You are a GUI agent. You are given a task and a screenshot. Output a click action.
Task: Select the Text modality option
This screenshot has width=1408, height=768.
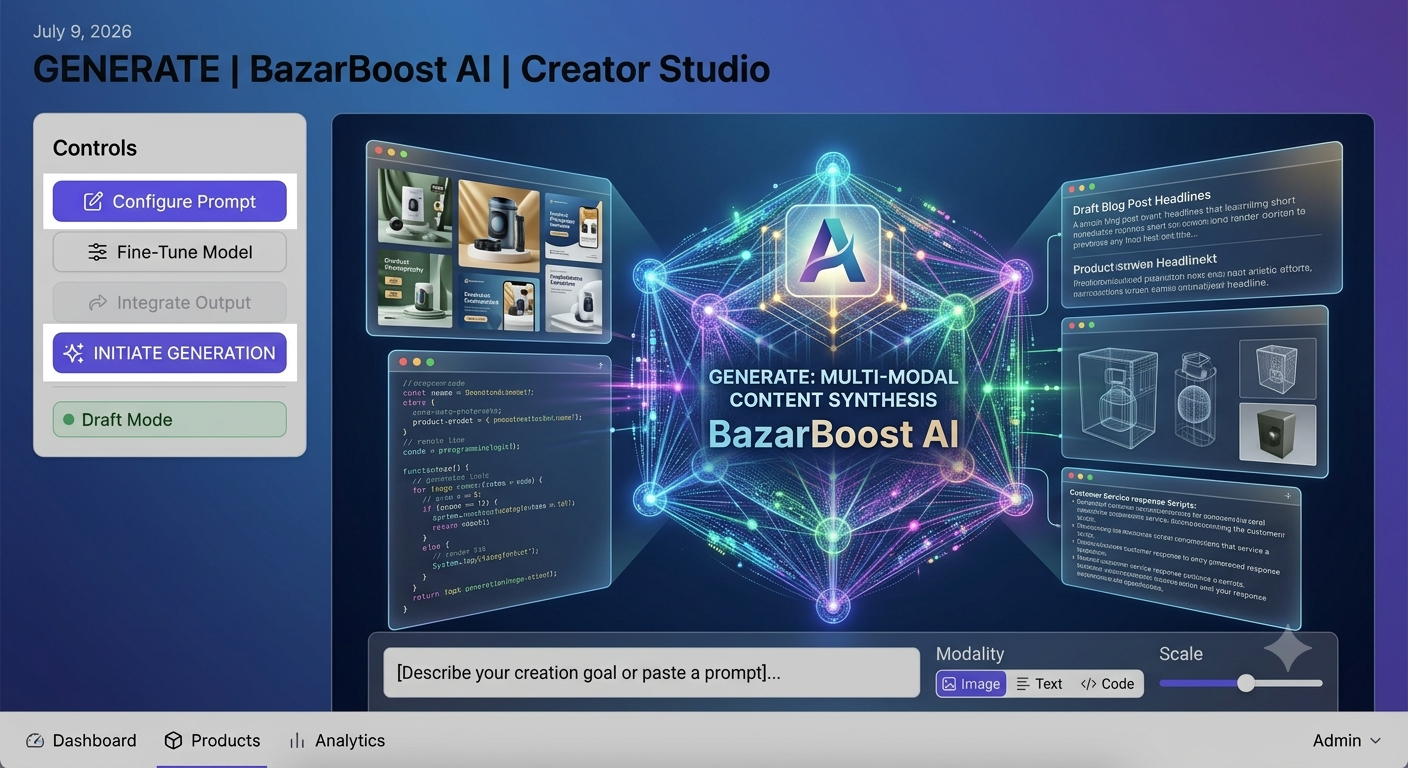1039,684
